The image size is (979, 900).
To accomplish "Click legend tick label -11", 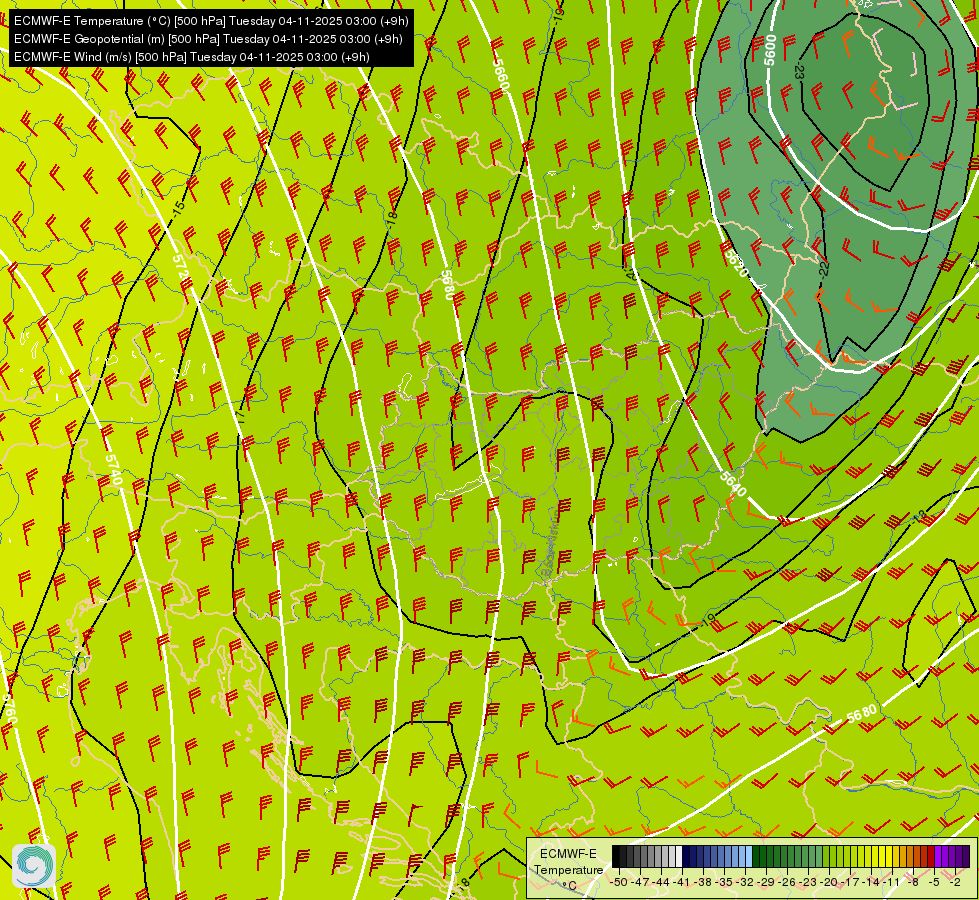I will coord(893,882).
